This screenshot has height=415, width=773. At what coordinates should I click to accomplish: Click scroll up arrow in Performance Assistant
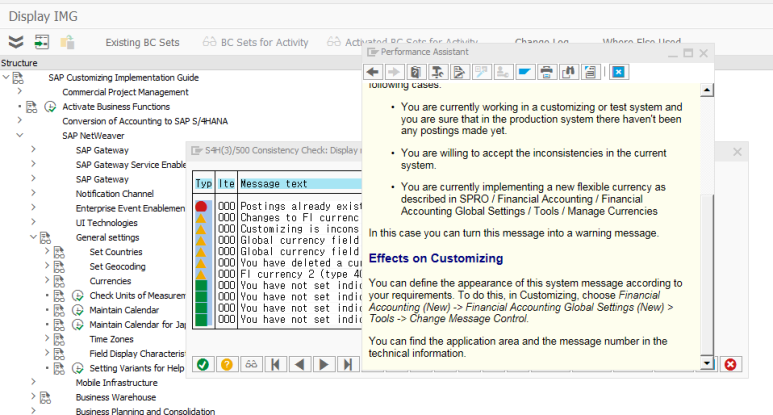706,90
